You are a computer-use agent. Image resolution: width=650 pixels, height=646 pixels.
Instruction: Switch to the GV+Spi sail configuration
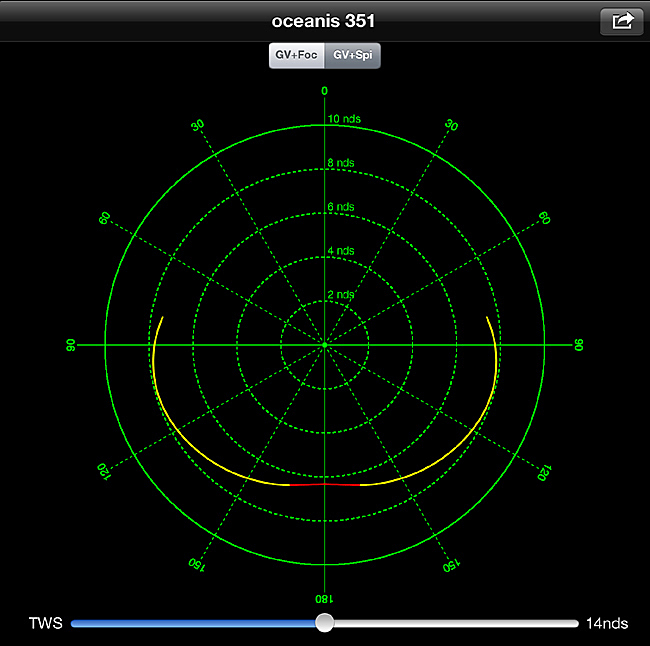coord(353,55)
